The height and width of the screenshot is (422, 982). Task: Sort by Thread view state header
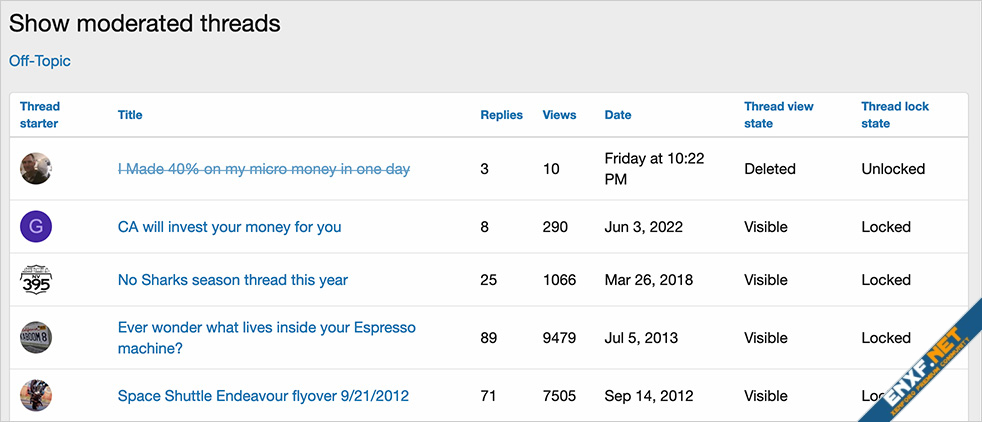pos(779,115)
